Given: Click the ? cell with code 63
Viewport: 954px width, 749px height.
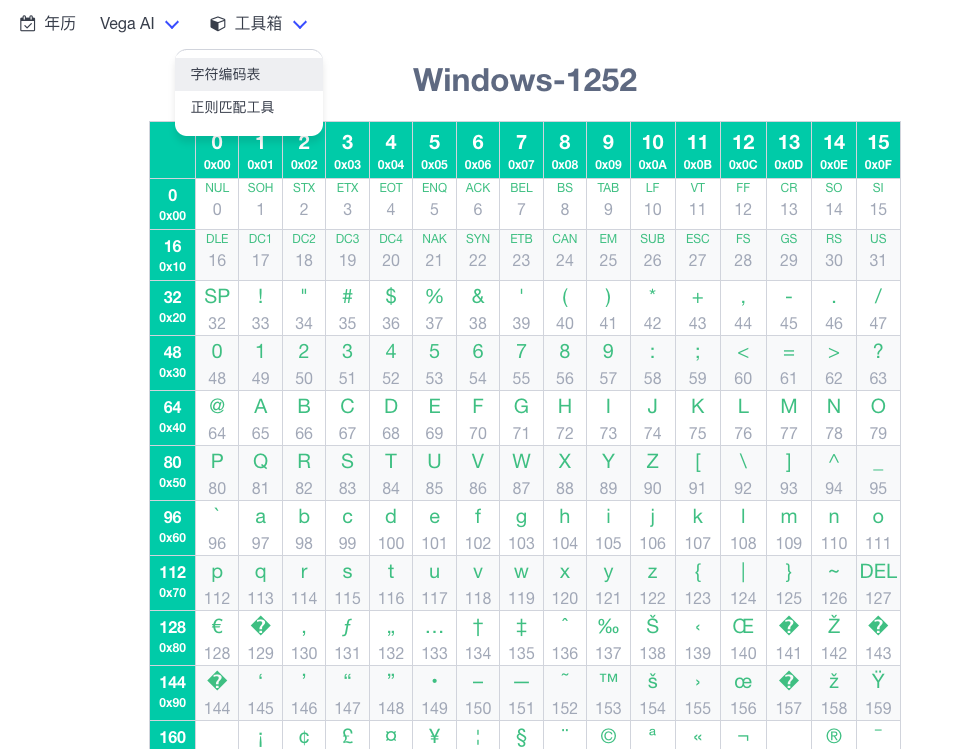Looking at the screenshot, I should pyautogui.click(x=878, y=363).
